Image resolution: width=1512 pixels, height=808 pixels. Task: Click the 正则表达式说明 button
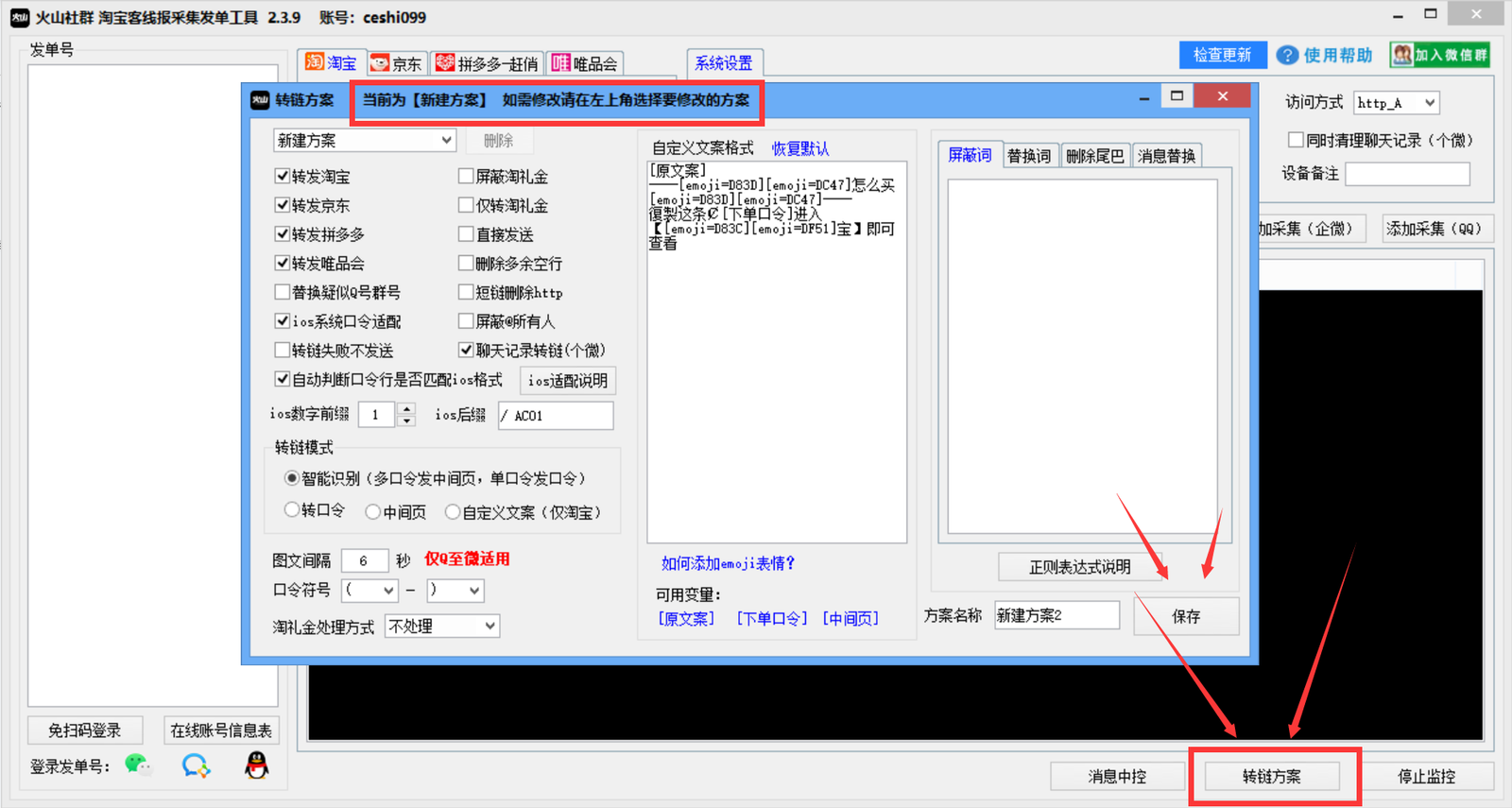coord(1080,567)
